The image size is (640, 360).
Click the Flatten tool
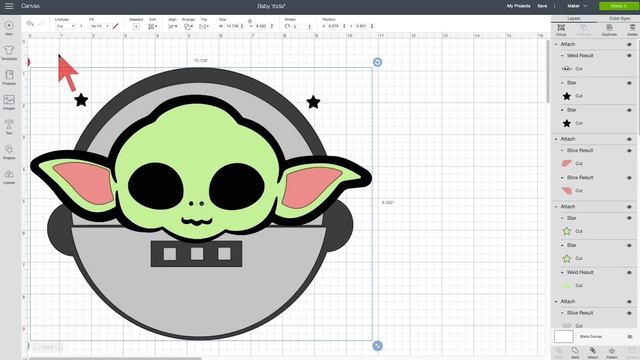(x=611, y=353)
